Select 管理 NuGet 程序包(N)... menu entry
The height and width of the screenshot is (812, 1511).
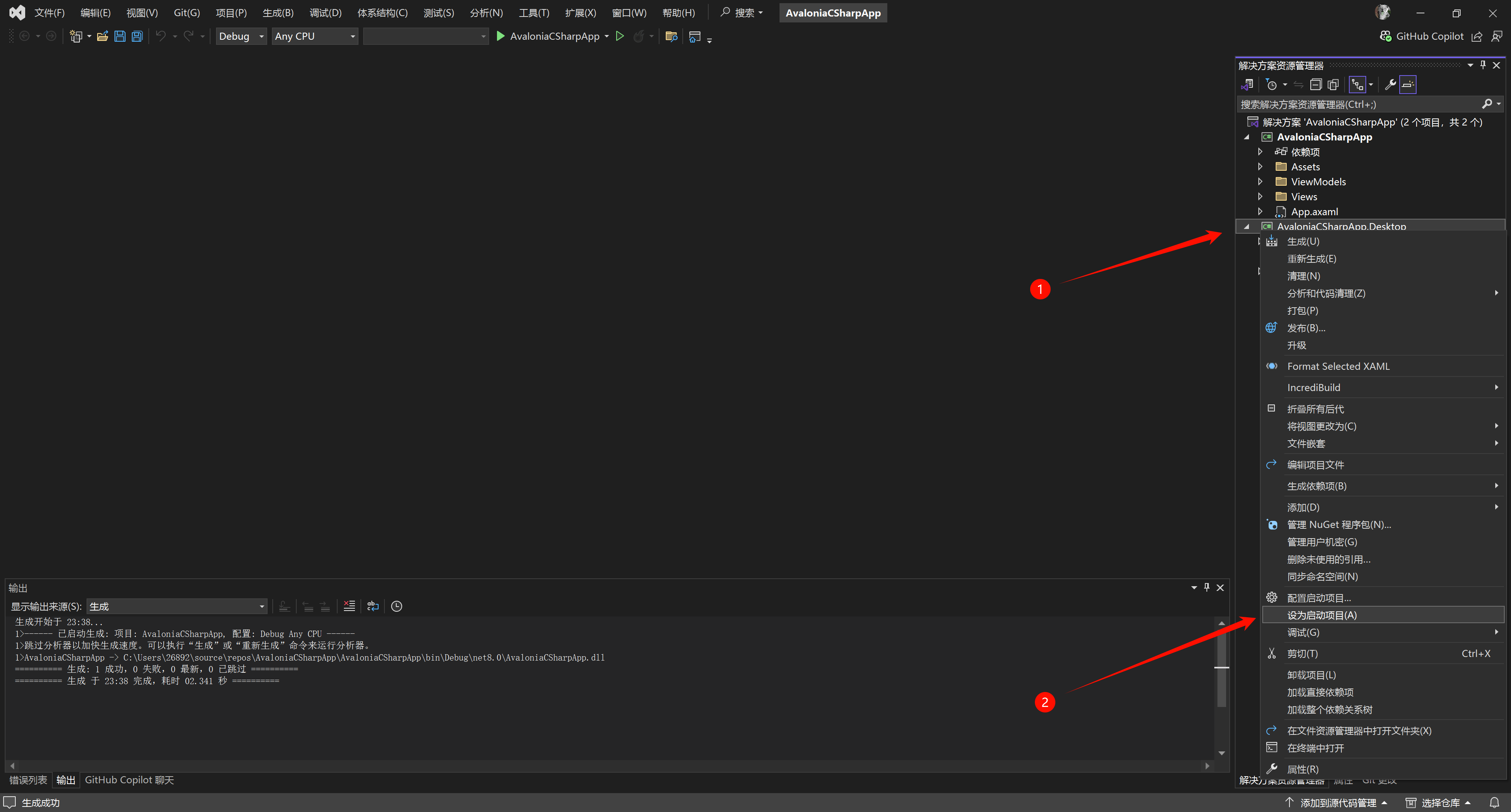click(1383, 525)
